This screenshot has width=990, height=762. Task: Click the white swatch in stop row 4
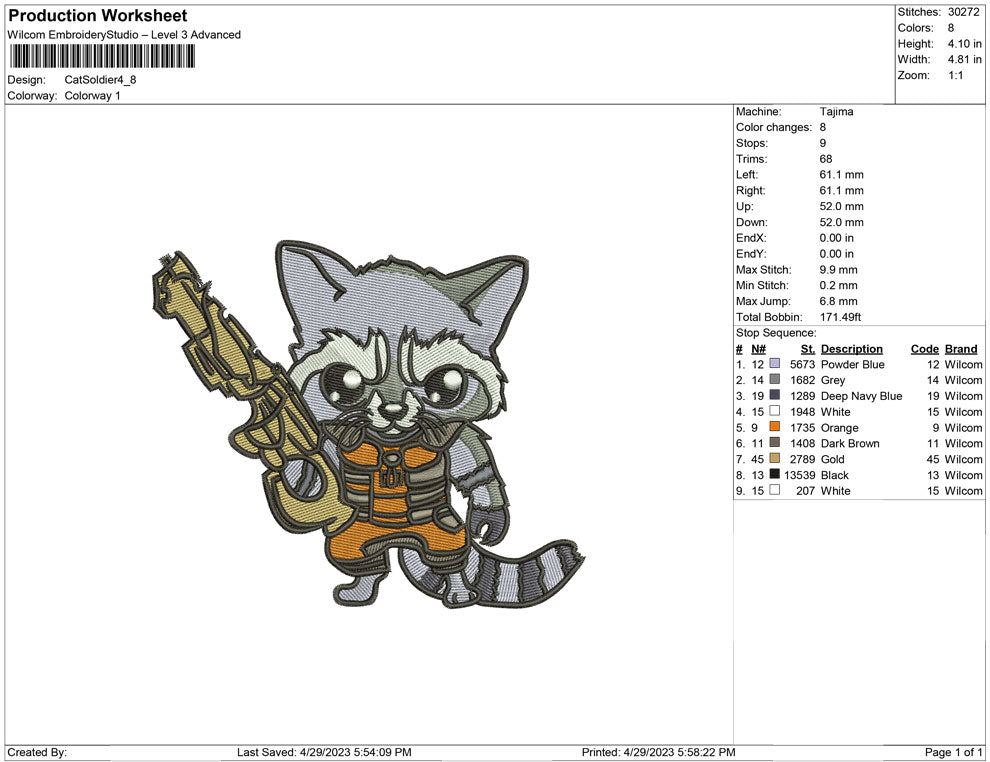[x=775, y=411]
